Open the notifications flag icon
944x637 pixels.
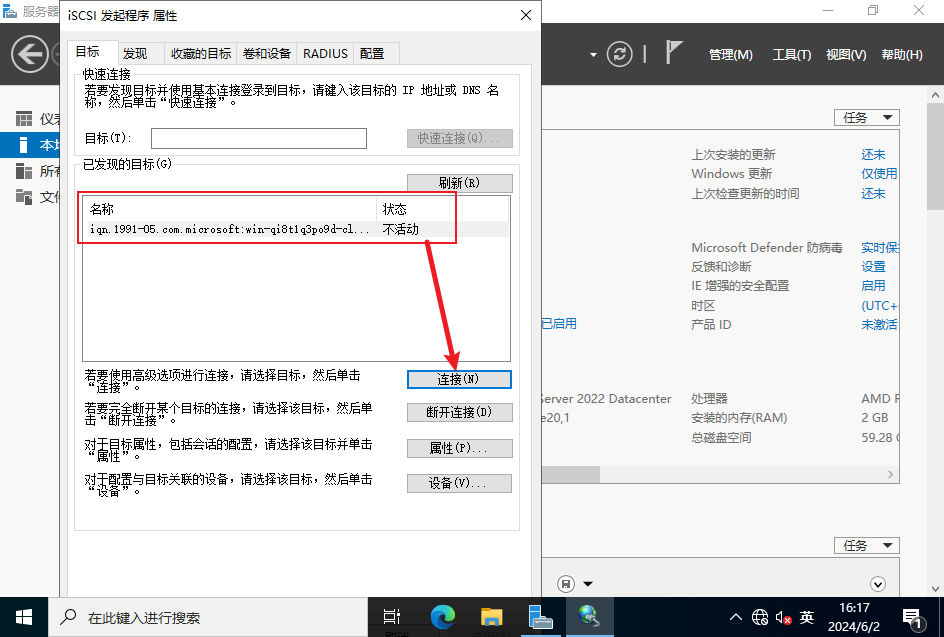pyautogui.click(x=674, y=53)
